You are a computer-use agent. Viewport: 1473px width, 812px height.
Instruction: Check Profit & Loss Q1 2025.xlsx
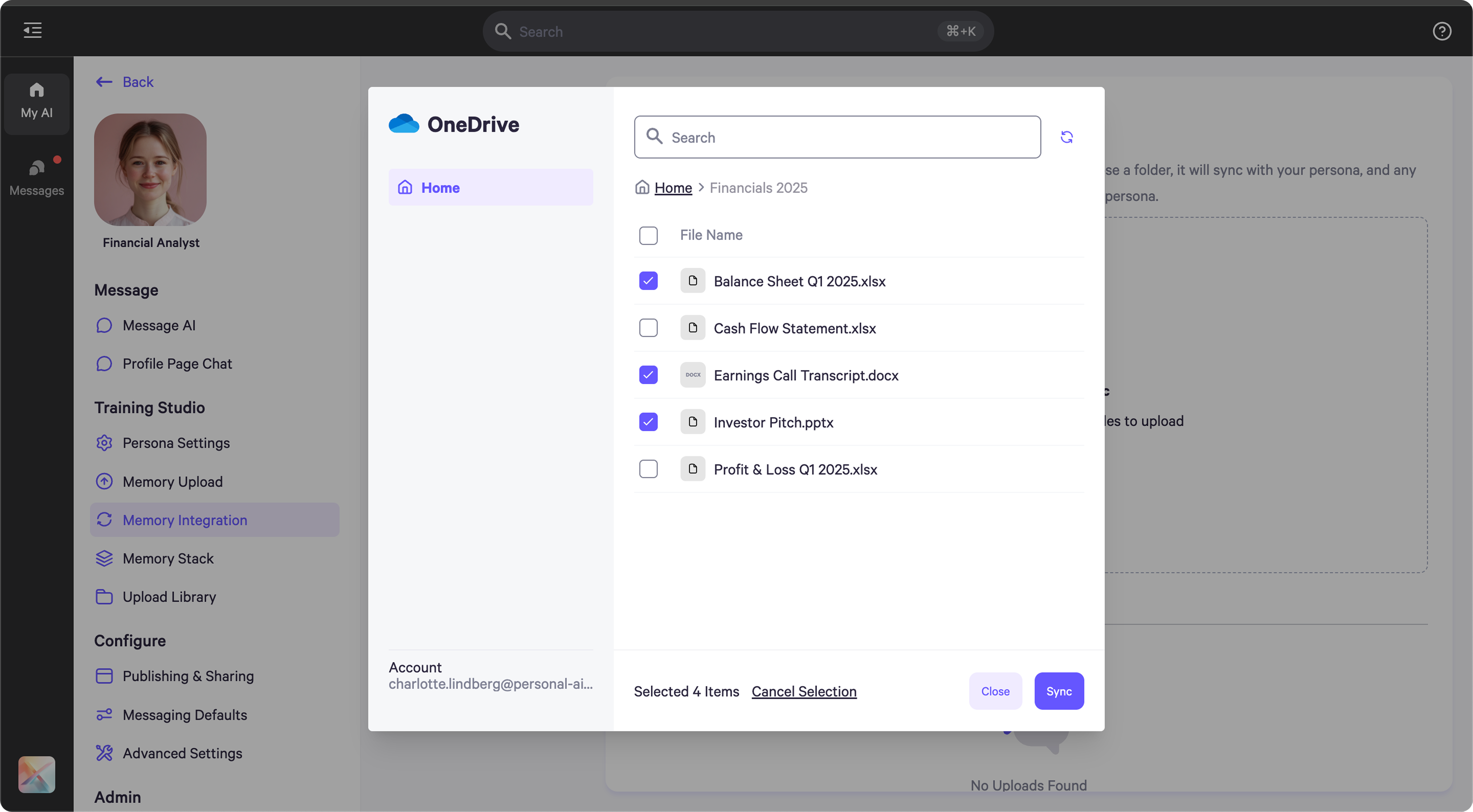[648, 469]
